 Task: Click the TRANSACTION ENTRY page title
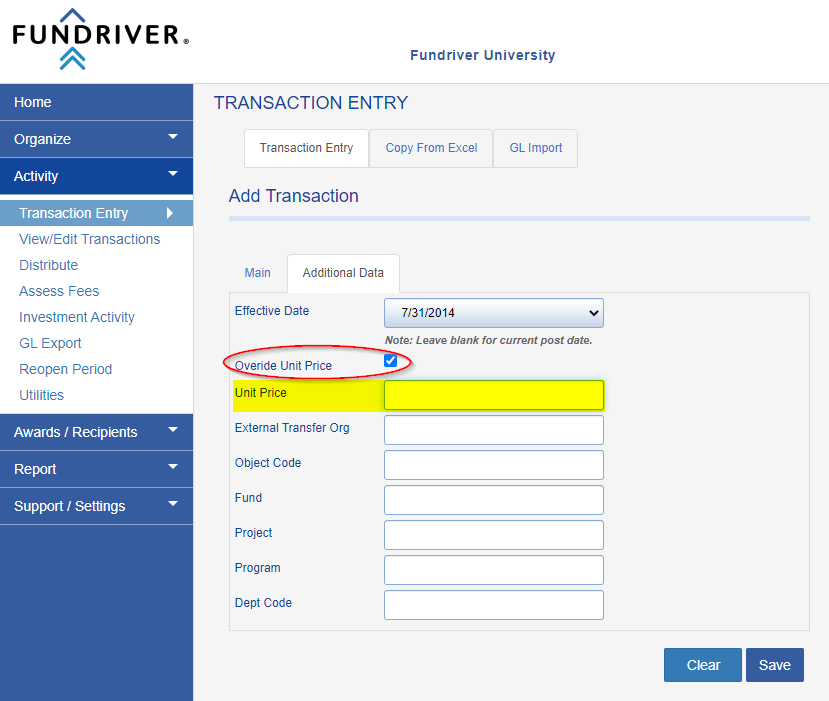311,103
